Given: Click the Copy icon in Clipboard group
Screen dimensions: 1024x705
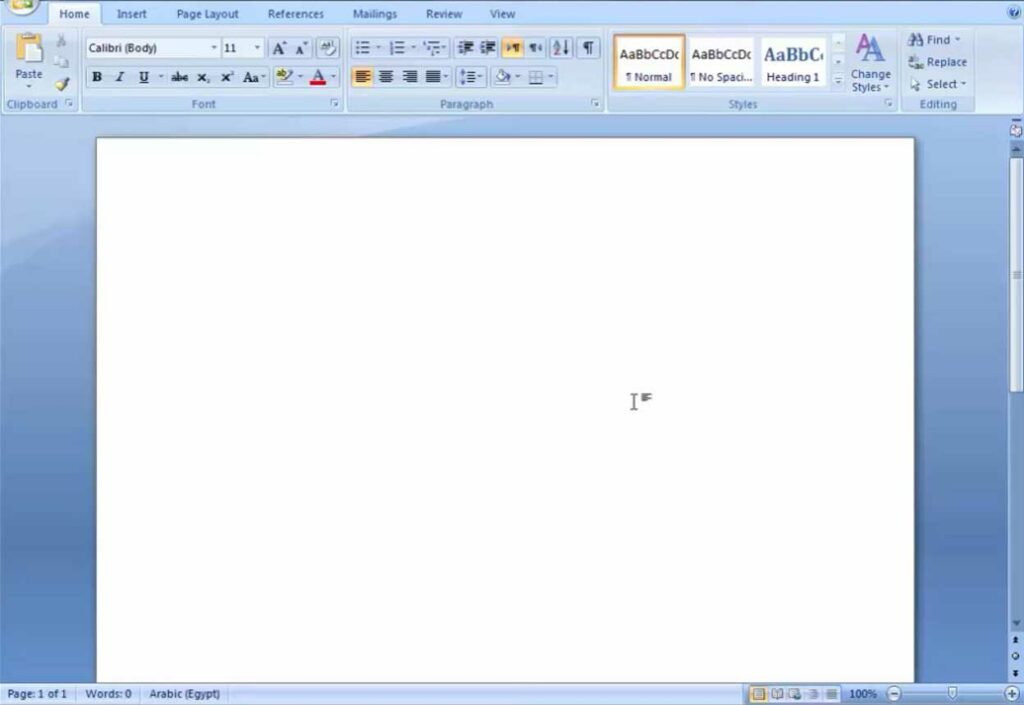Looking at the screenshot, I should [61, 62].
